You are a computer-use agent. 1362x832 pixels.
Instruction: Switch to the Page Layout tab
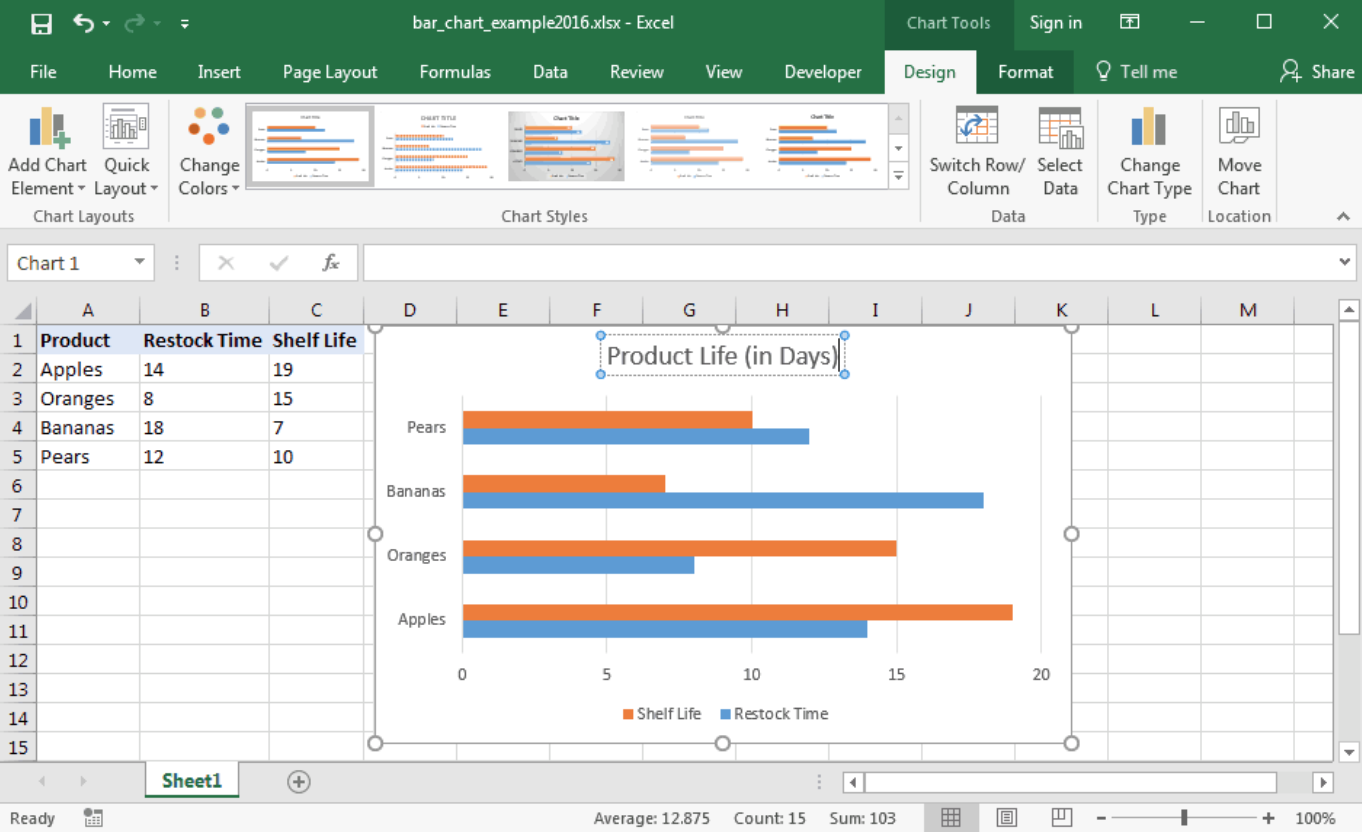click(x=330, y=72)
